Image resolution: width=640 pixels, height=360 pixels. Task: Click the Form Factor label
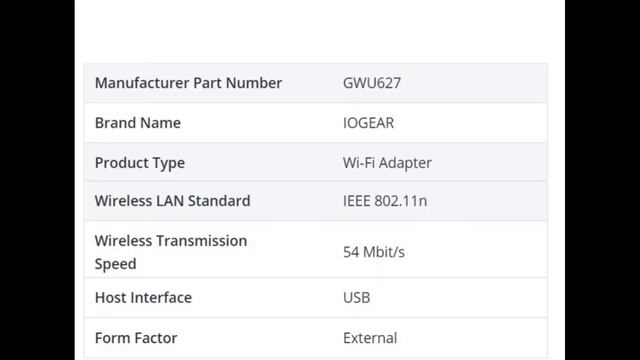(136, 338)
